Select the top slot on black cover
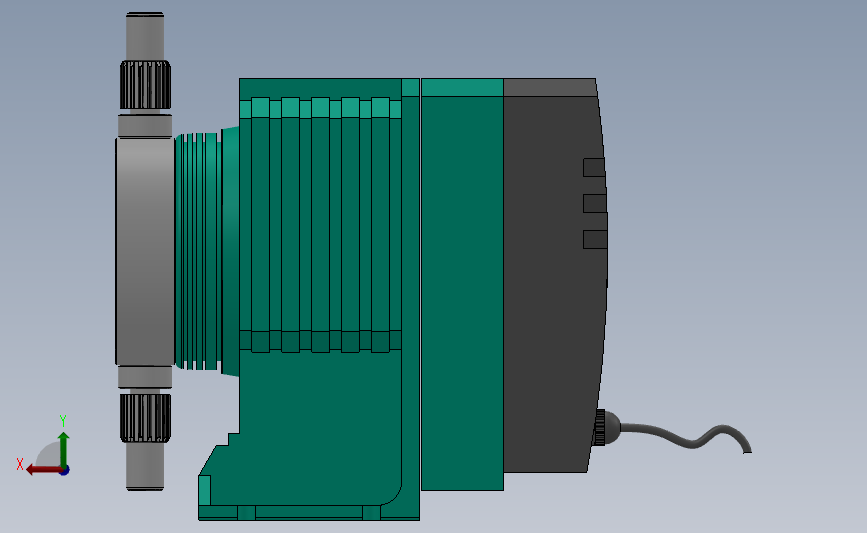The image size is (867, 533). [x=594, y=168]
